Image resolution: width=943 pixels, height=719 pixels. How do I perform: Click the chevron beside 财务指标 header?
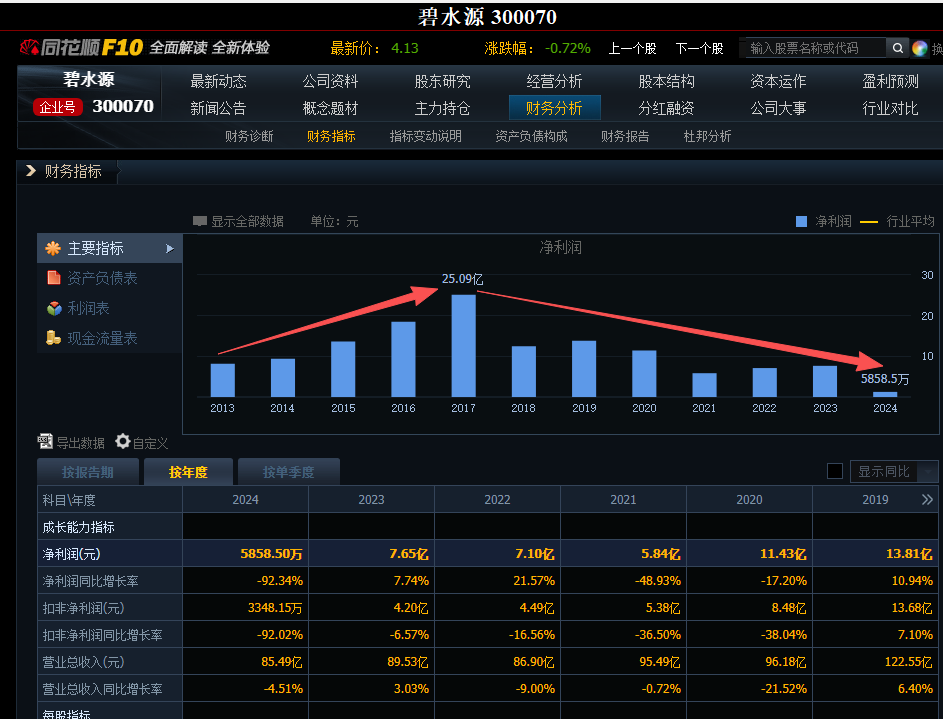(x=31, y=171)
